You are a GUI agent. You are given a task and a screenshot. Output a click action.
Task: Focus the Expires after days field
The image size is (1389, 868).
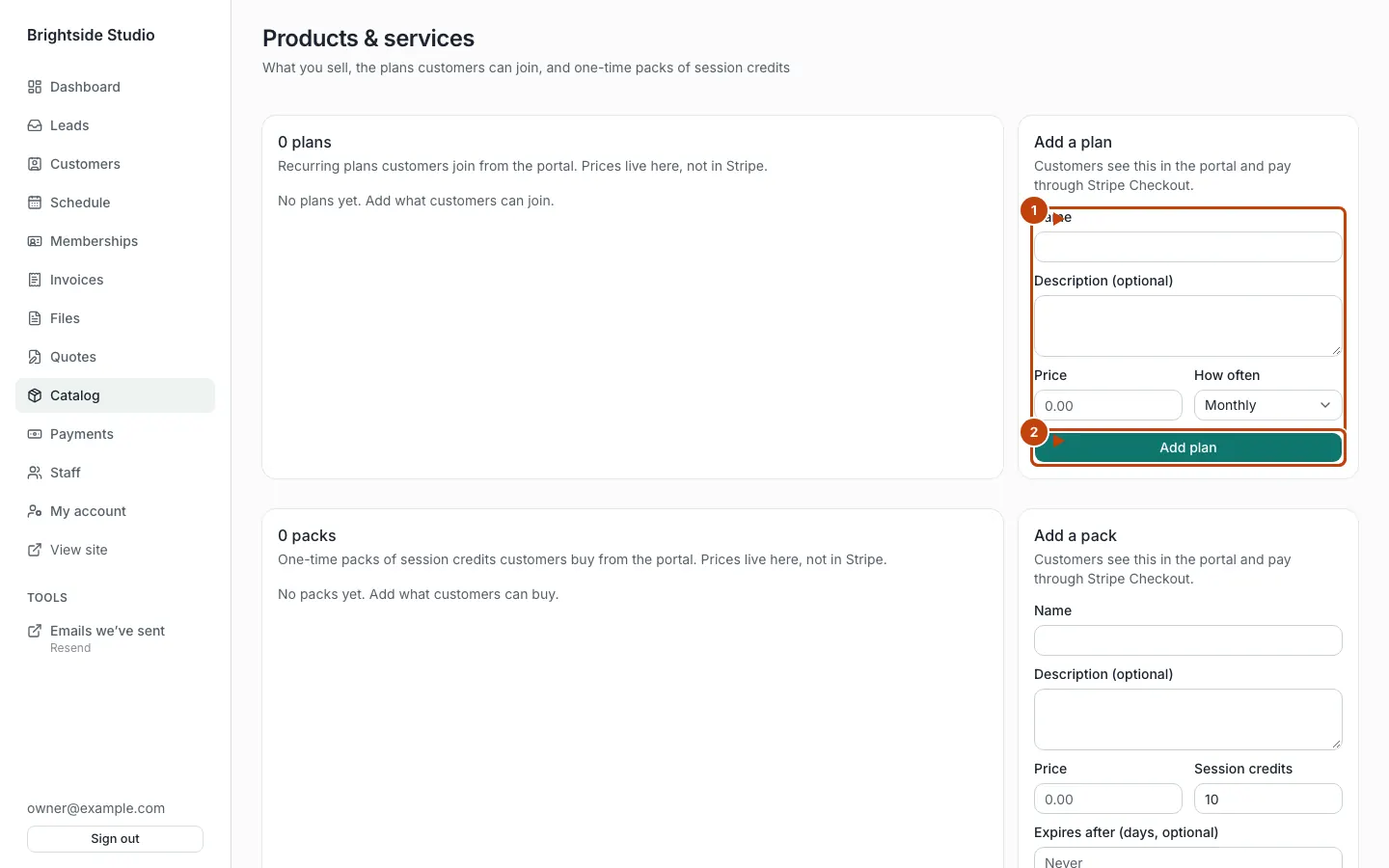click(1188, 858)
